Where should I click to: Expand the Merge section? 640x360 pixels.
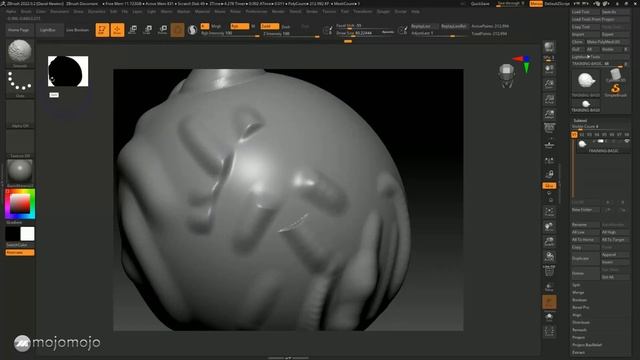pyautogui.click(x=578, y=293)
